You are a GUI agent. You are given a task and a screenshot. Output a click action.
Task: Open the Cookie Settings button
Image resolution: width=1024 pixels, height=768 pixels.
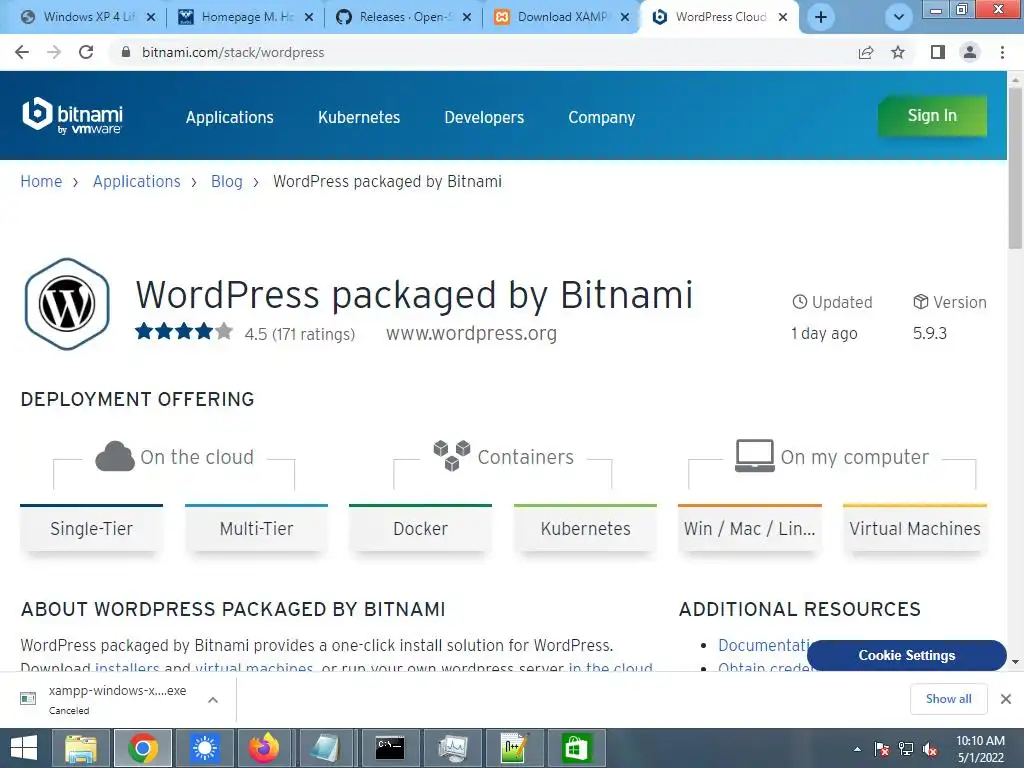tap(906, 655)
